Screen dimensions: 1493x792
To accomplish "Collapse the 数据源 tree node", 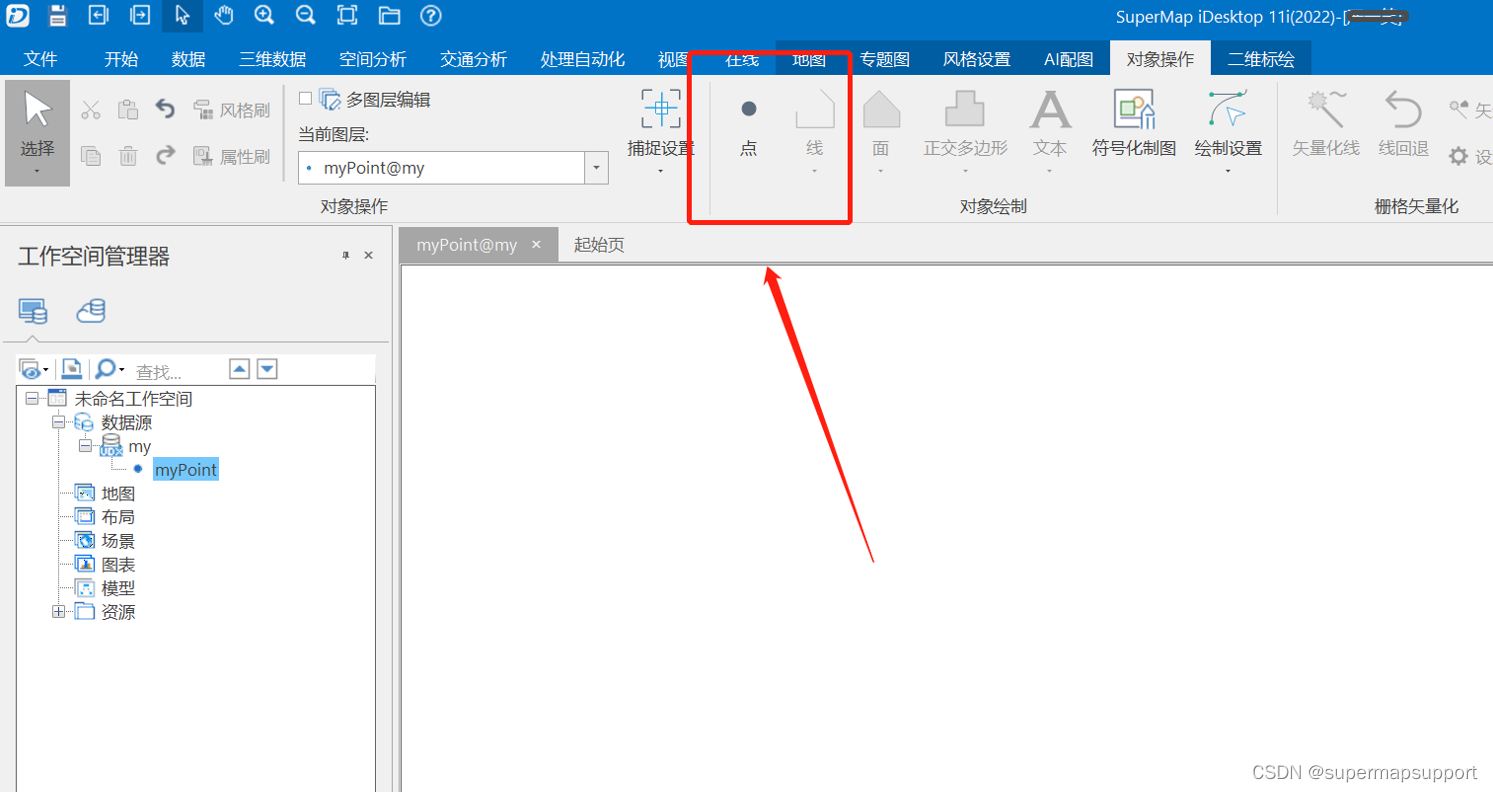I will click(58, 422).
